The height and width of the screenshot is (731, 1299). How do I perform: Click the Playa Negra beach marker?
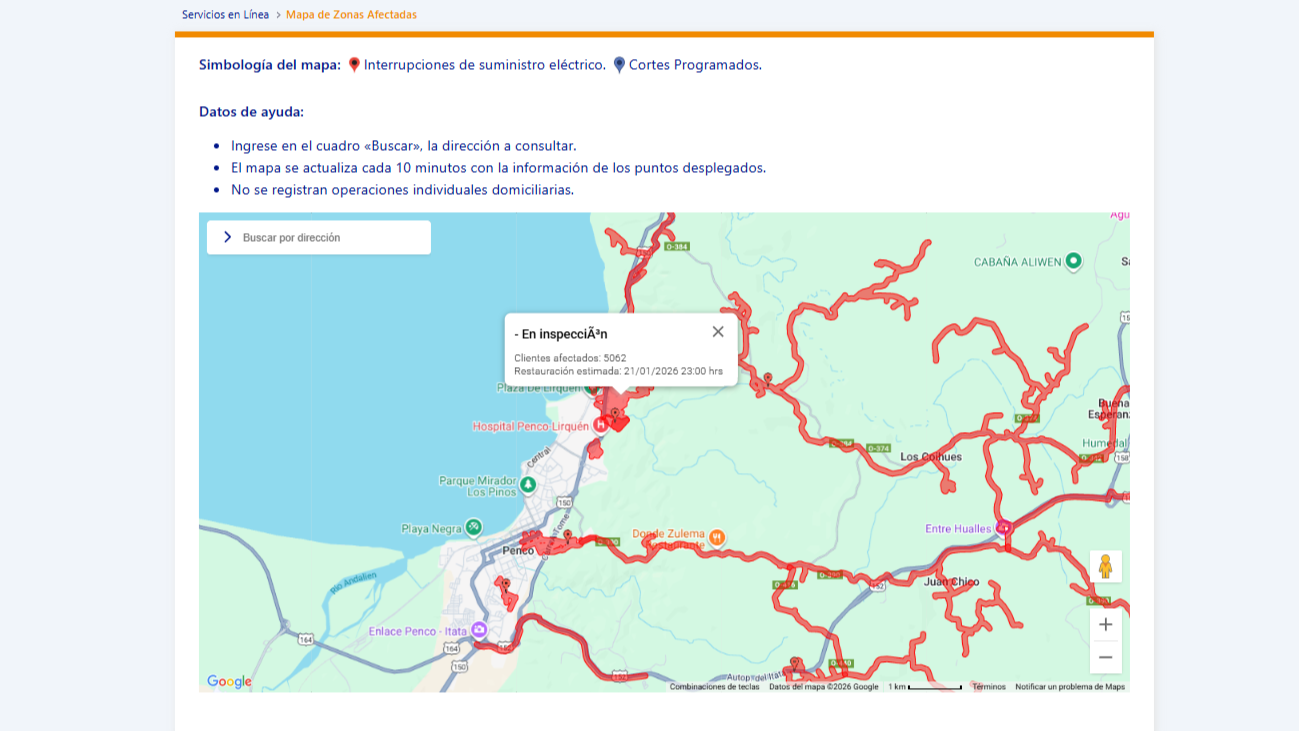coord(474,527)
